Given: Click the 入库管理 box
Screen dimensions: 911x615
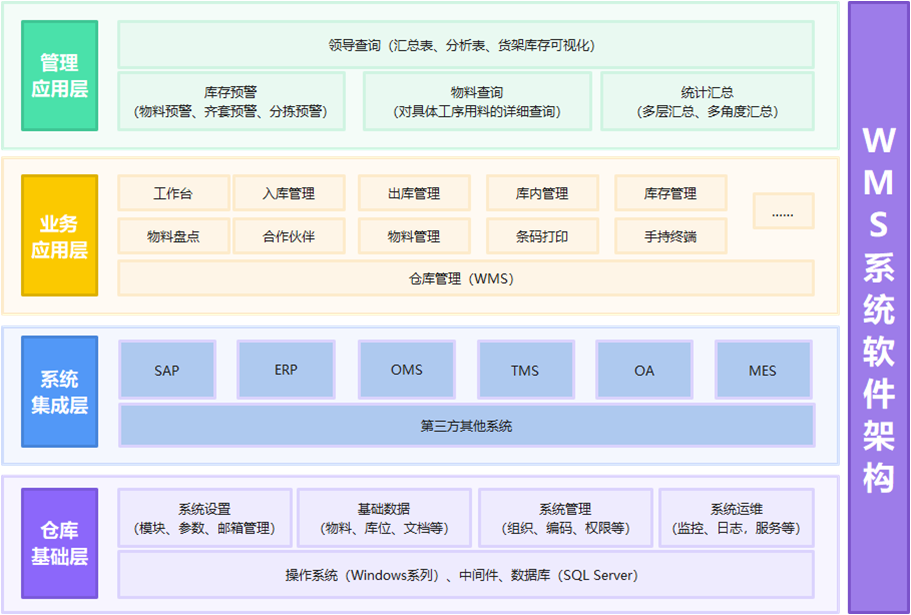Looking at the screenshot, I should coord(289,193).
